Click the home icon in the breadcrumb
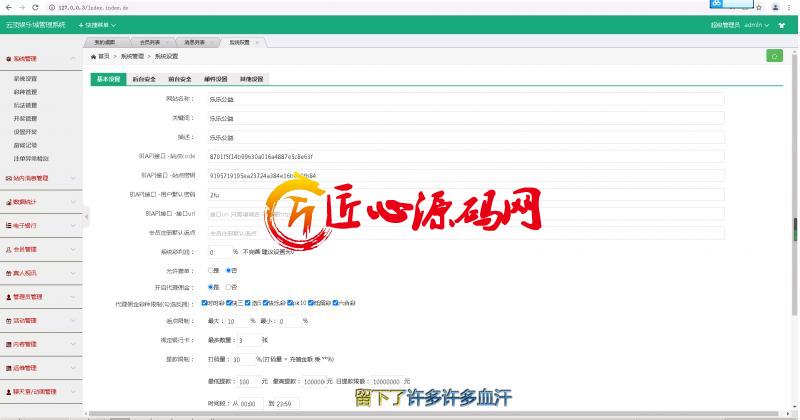 point(93,57)
